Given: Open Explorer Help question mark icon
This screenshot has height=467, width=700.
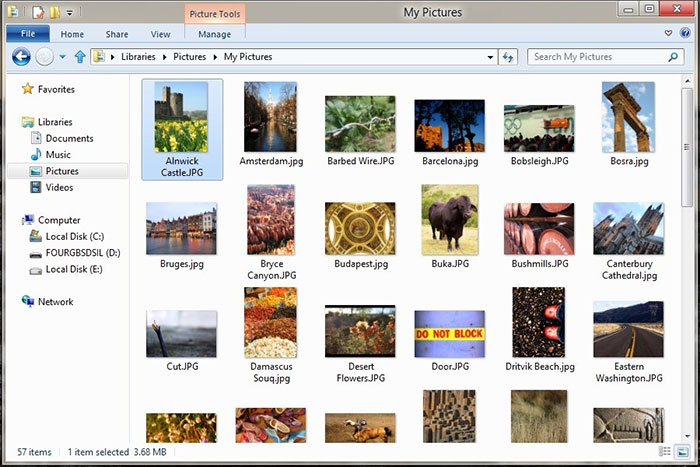Looking at the screenshot, I should pyautogui.click(x=683, y=33).
